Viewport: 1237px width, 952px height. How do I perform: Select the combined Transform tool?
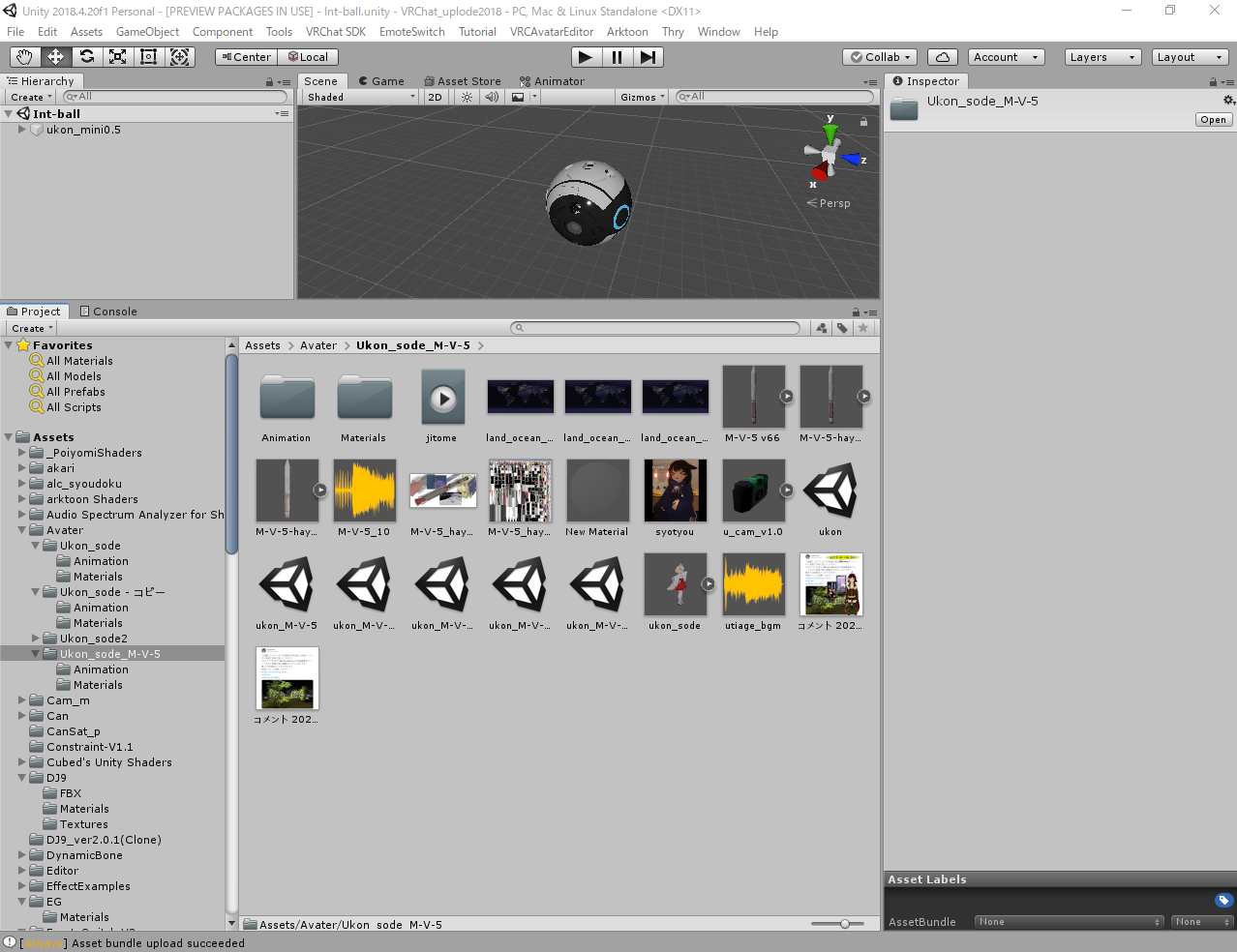(x=180, y=57)
